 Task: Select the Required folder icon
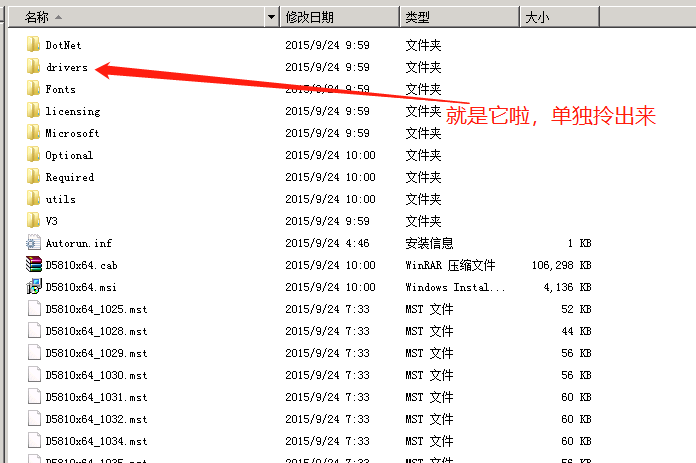tap(33, 177)
